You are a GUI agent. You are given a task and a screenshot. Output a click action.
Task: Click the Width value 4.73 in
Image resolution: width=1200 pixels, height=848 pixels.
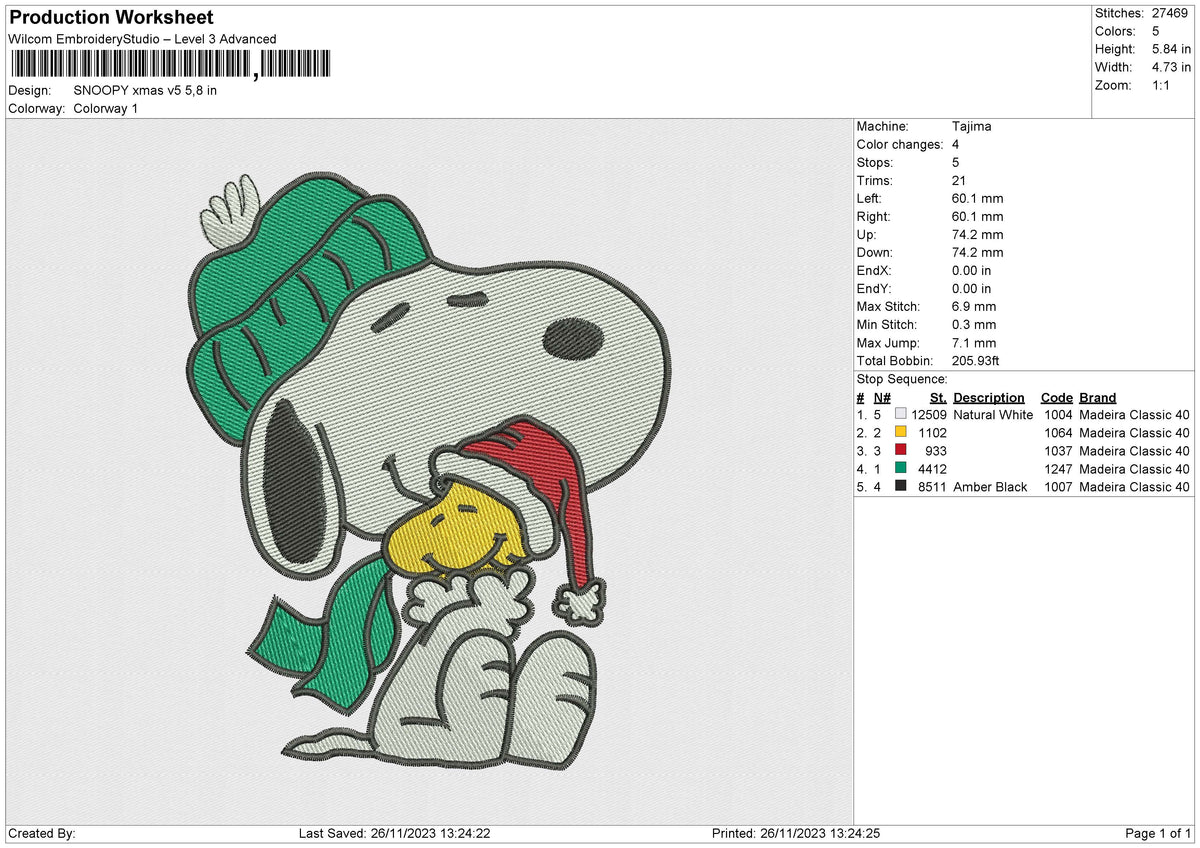tap(1171, 67)
